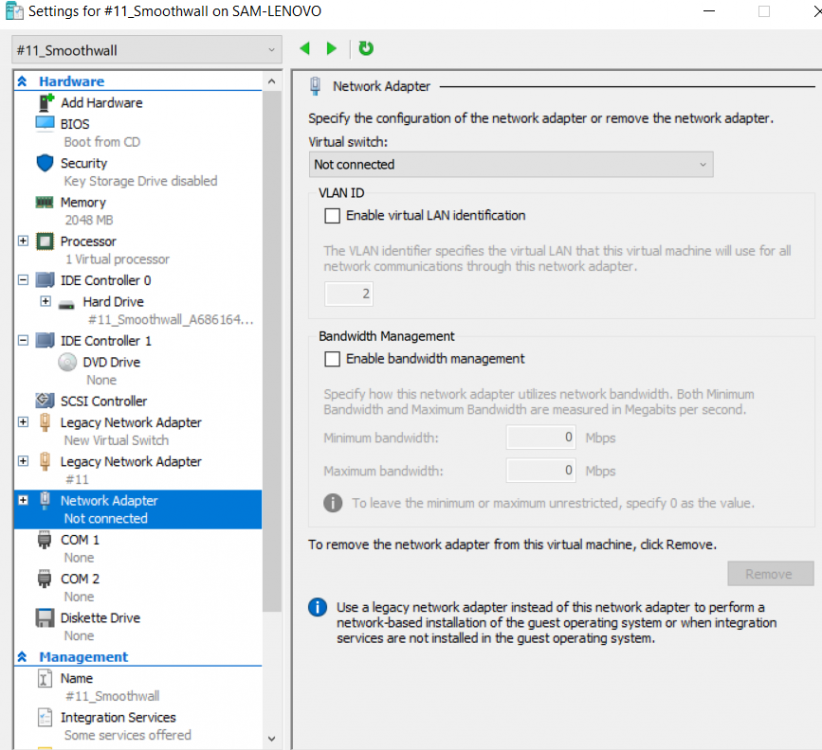The image size is (822, 750).
Task: Enable bandwidth management checkbox
Action: [x=332, y=359]
